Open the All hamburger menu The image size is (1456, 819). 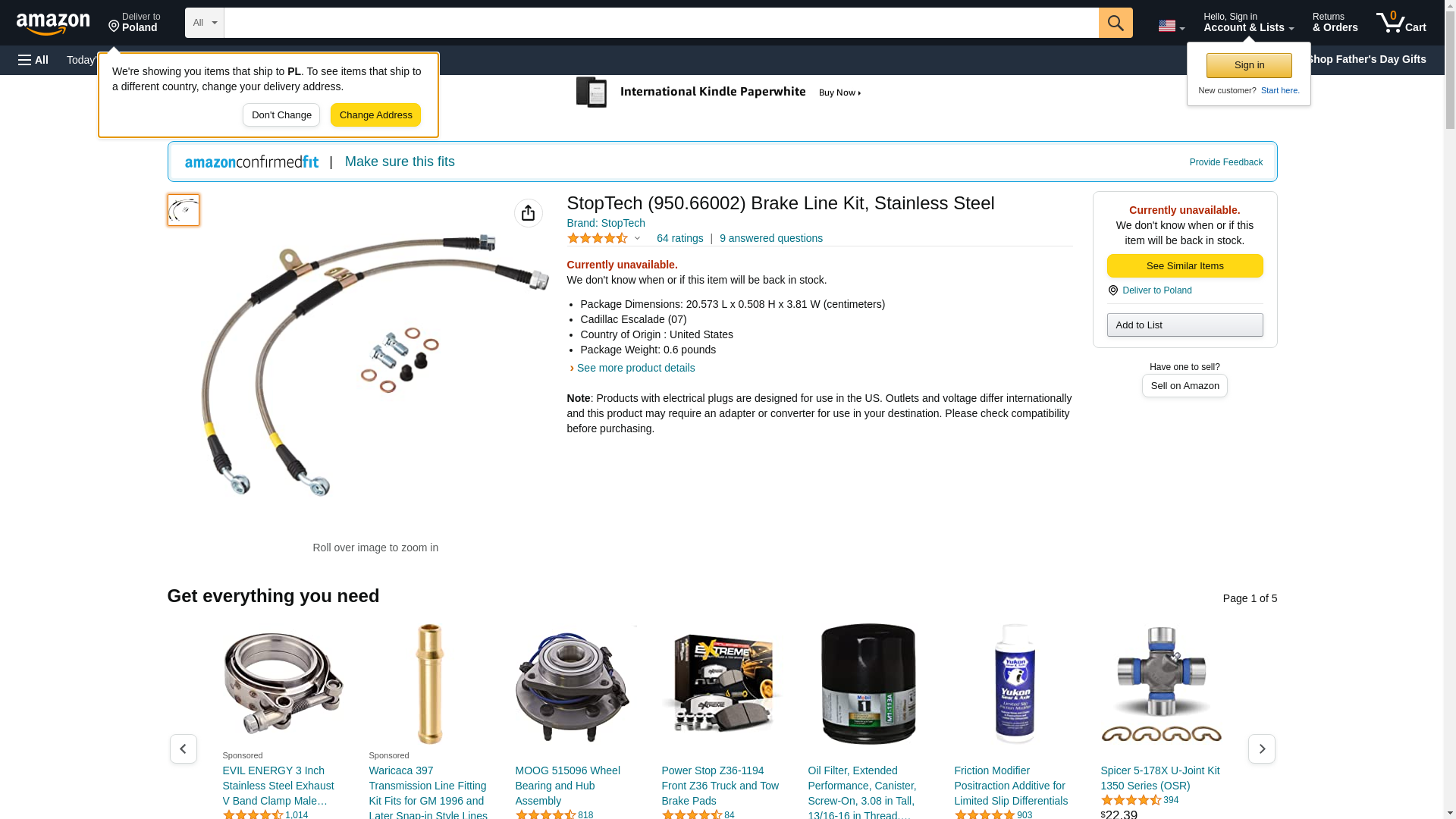coord(33,60)
